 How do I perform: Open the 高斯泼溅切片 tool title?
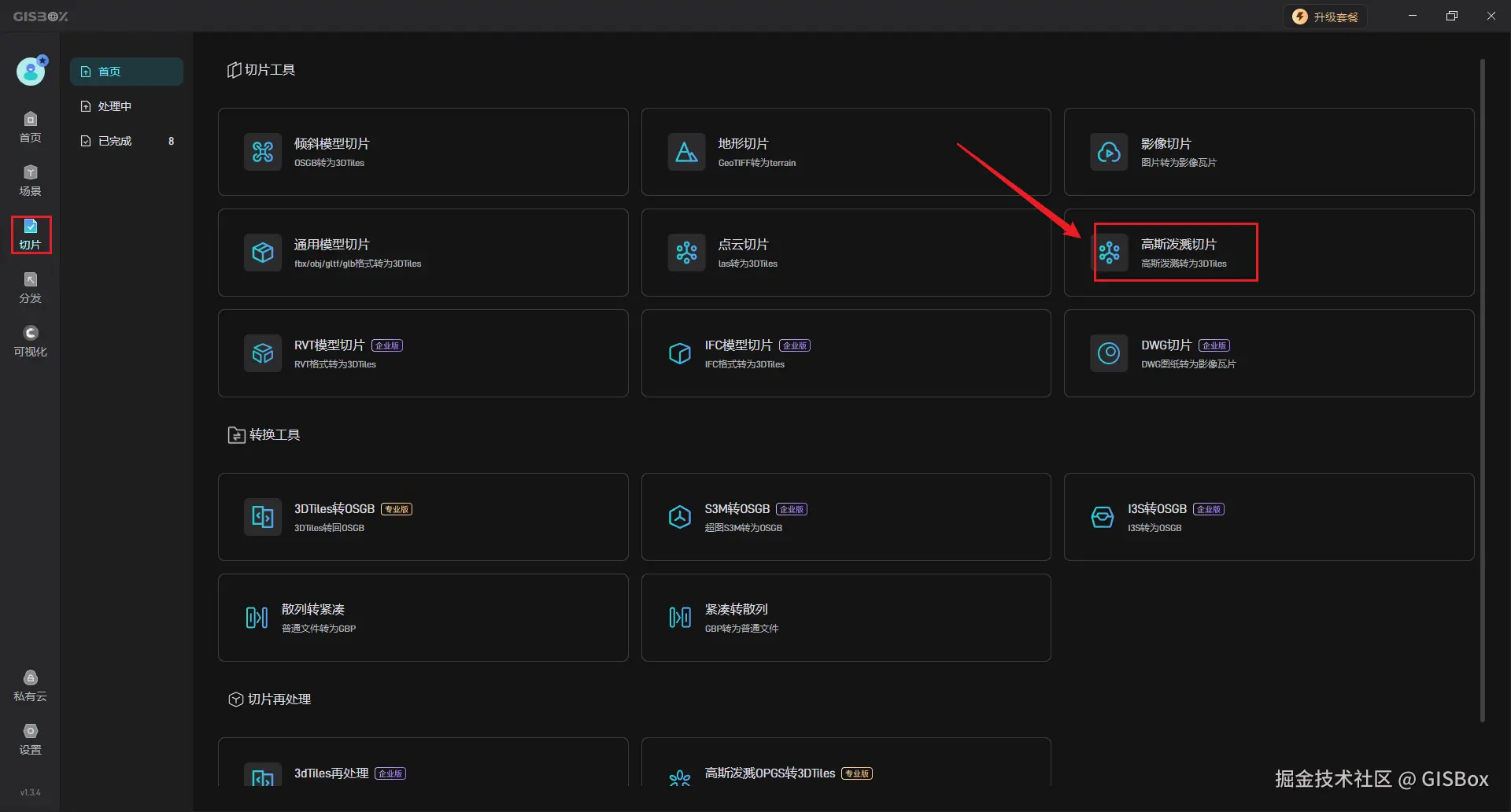click(x=1179, y=245)
